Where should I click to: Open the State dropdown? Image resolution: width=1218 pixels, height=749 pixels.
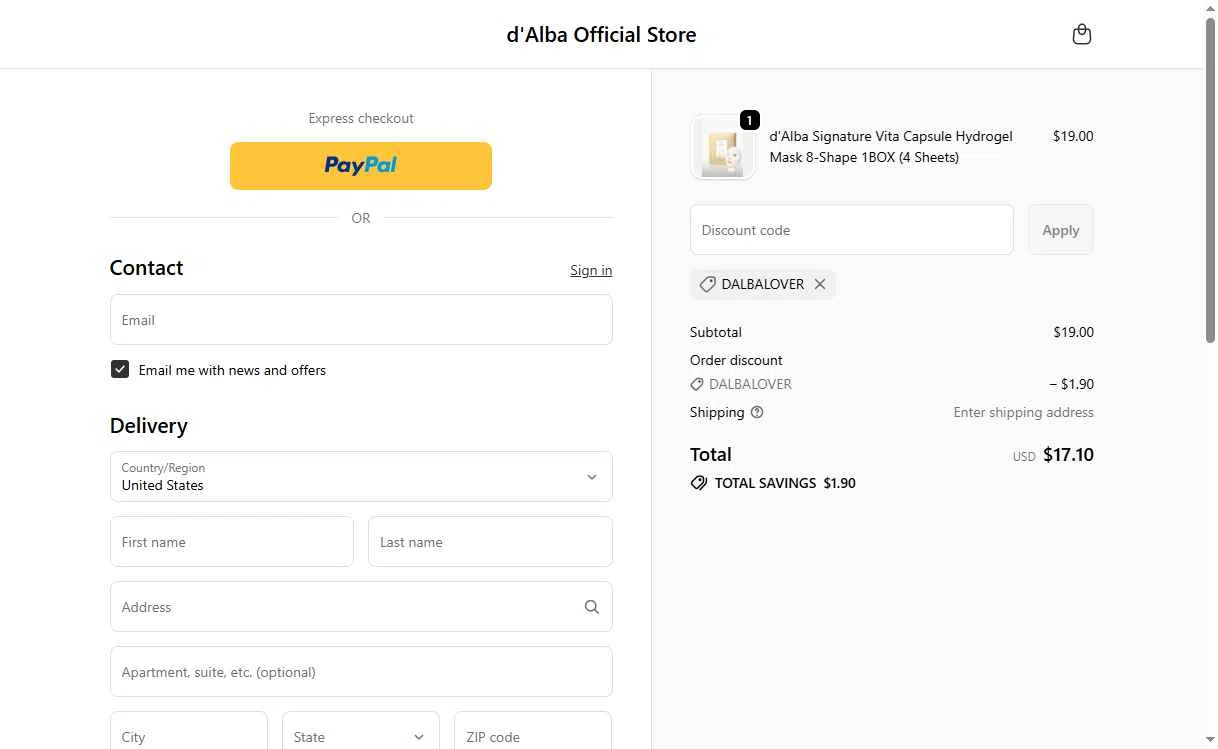click(361, 736)
